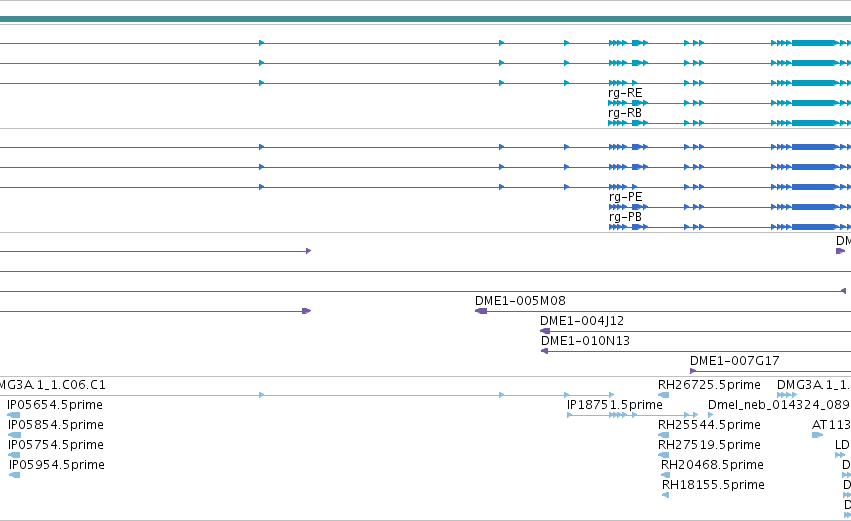Screen dimensions: 851x521
Task: Click the small EST glyph under RH18155.5prime
Action: click(x=665, y=495)
